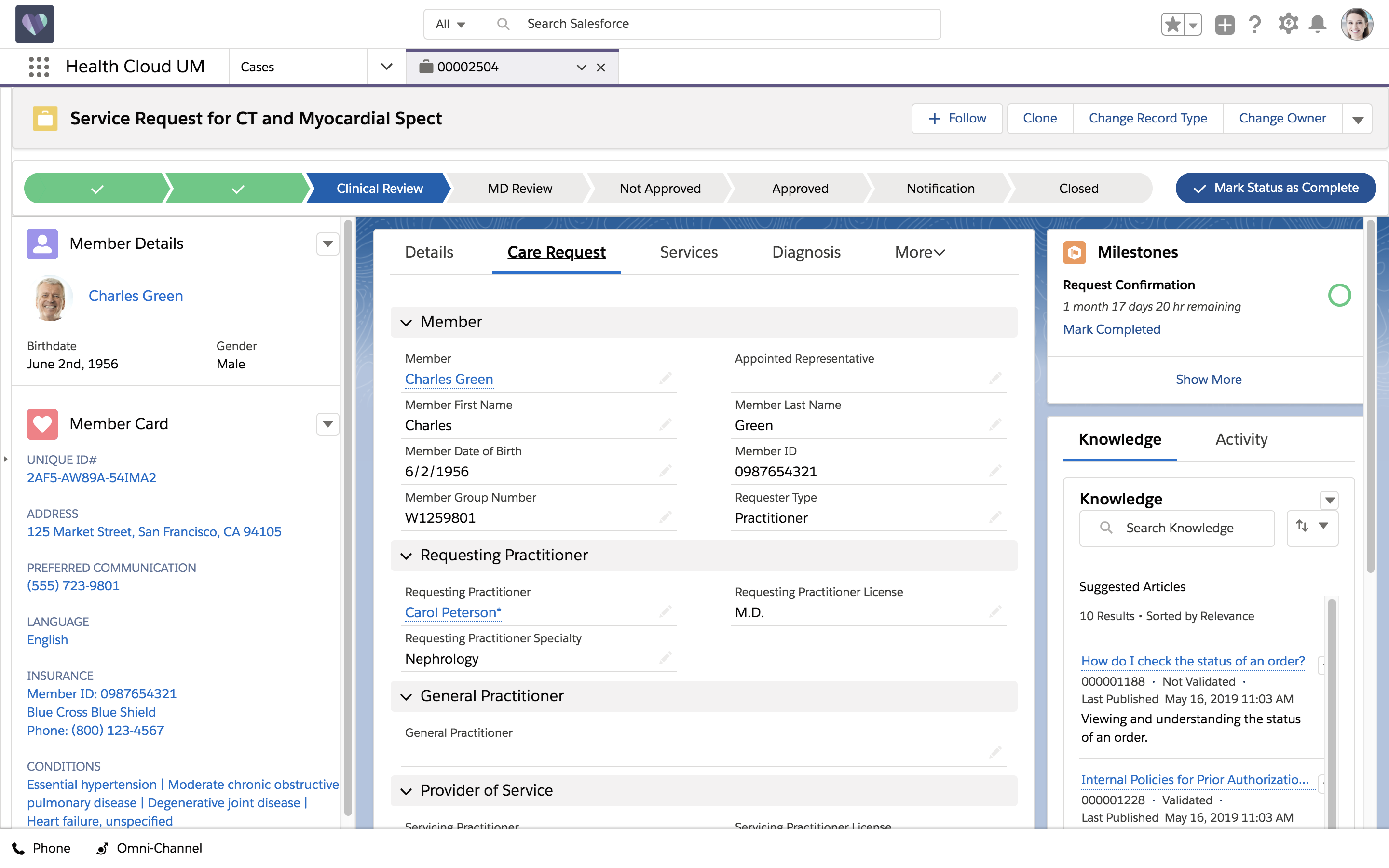The image size is (1389, 868).
Task: Collapse Provider of Service section
Action: (x=406, y=791)
